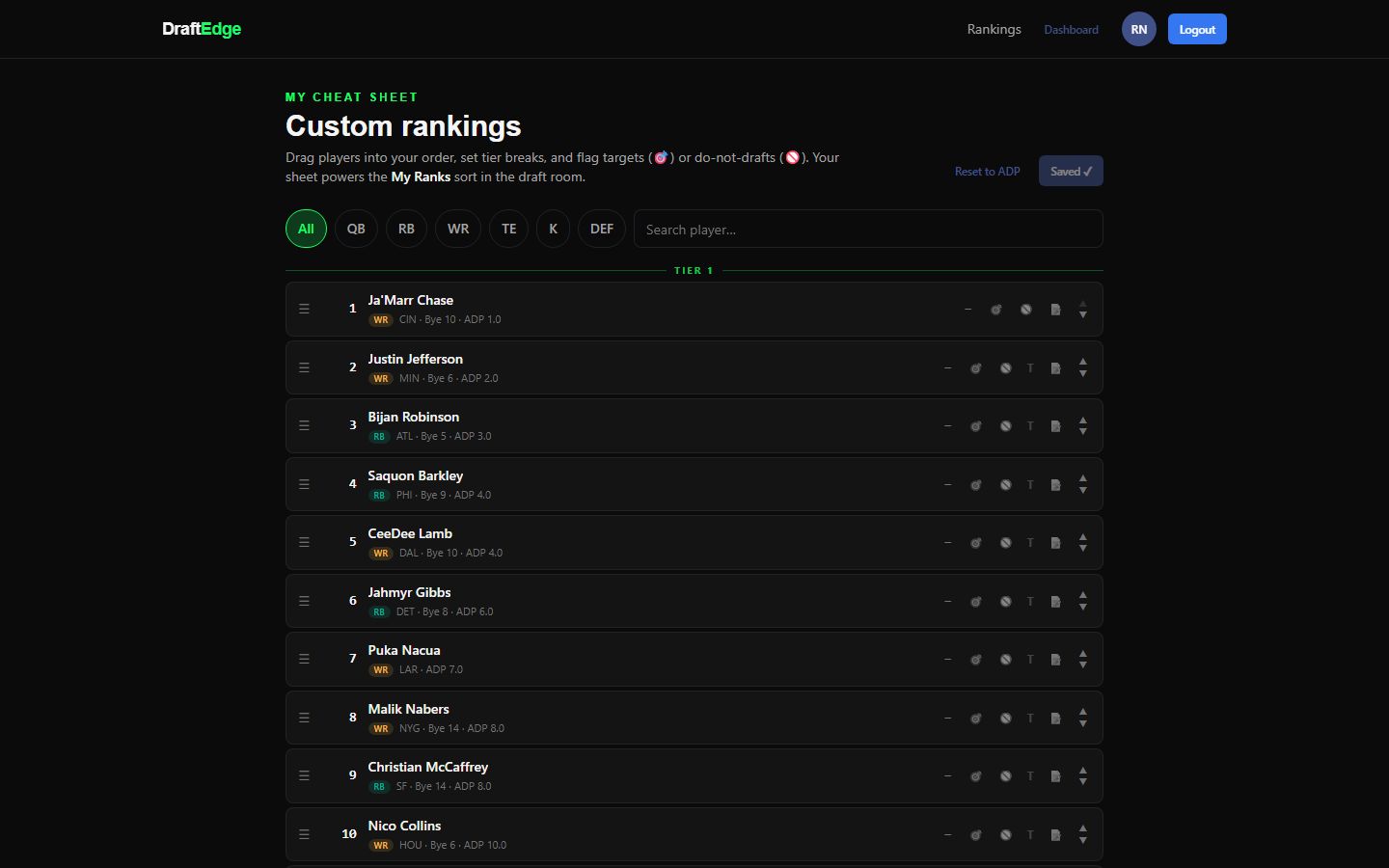Mark Jahmyr Gibbs as do-not-draft
The width and height of the screenshot is (1389, 868).
click(1006, 601)
